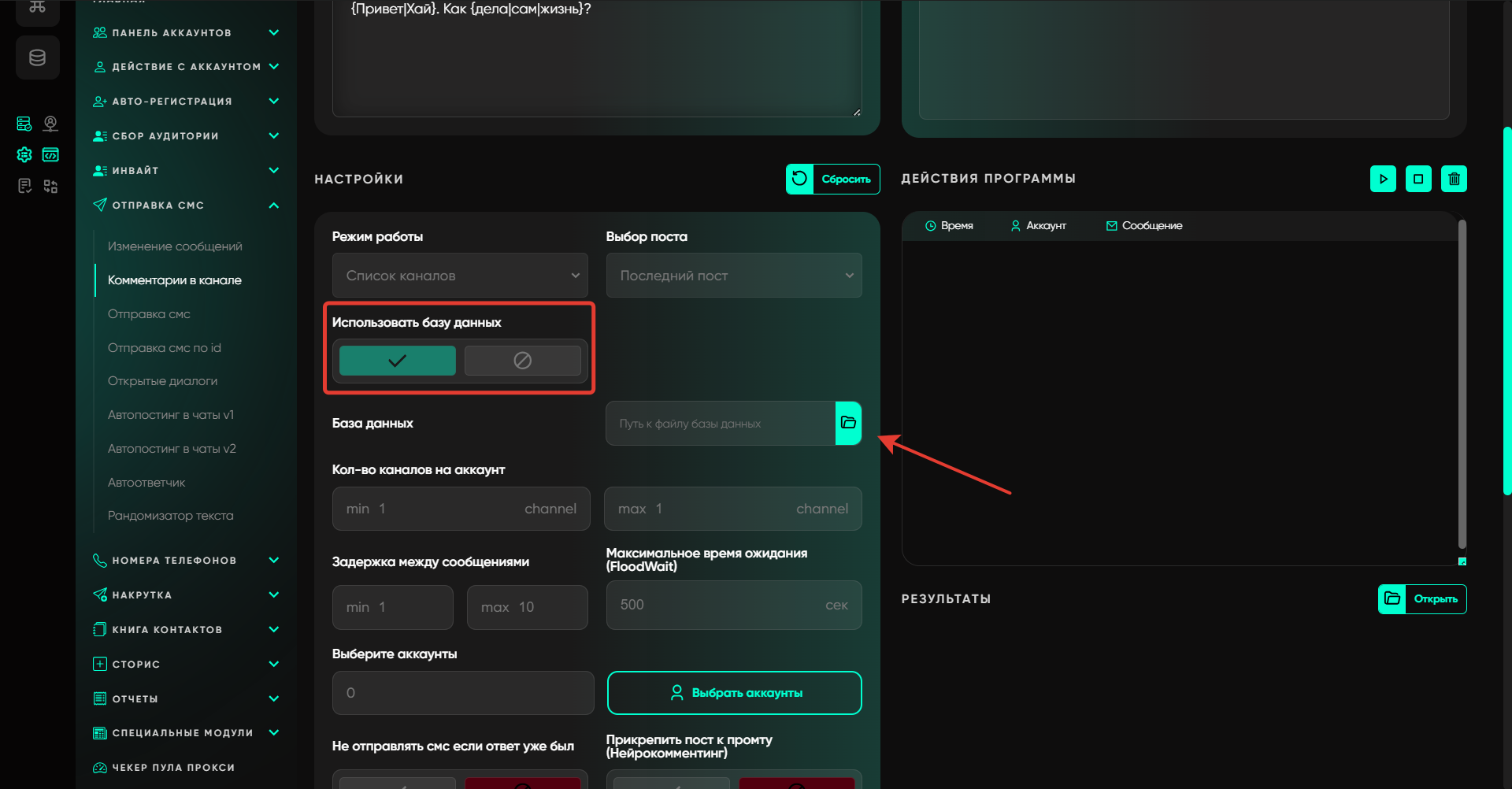The width and height of the screenshot is (1512, 789).
Task: Click the Открыть results button
Action: pyautogui.click(x=1421, y=599)
